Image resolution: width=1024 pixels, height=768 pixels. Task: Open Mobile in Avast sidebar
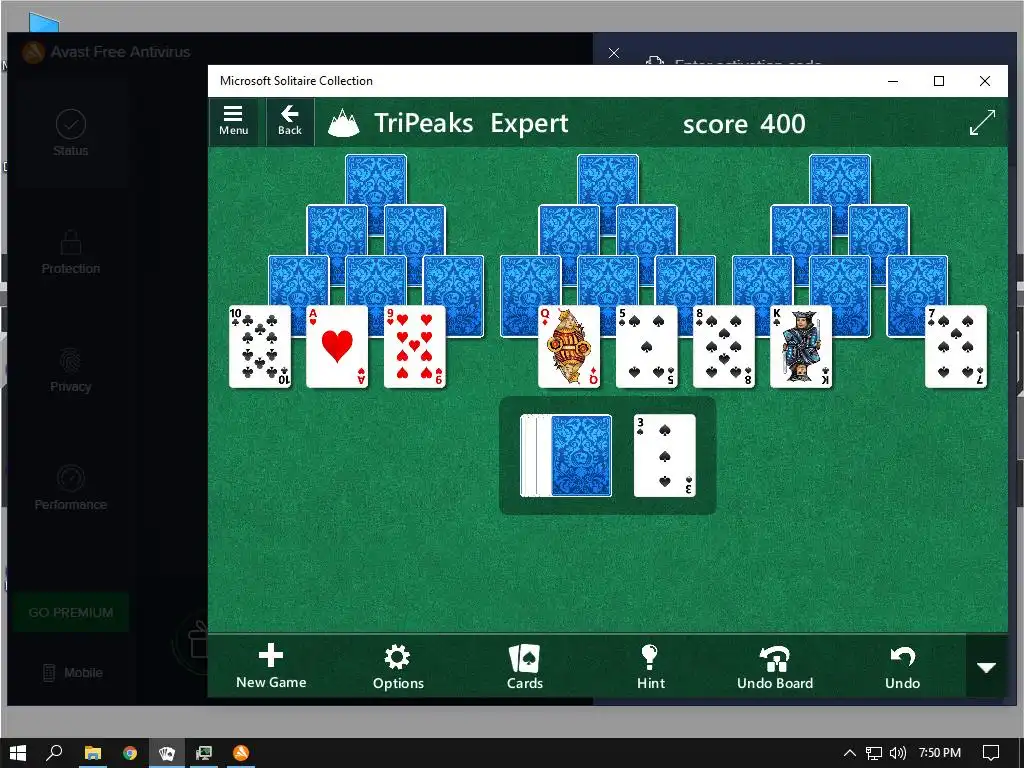pyautogui.click(x=72, y=673)
